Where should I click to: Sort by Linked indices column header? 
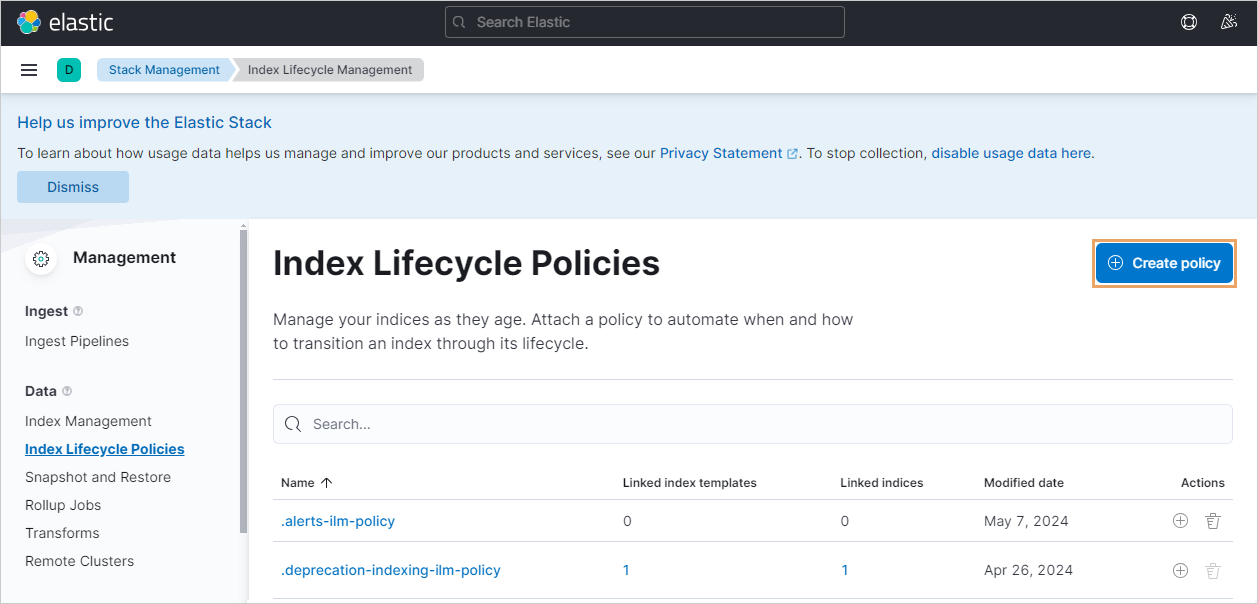[881, 483]
